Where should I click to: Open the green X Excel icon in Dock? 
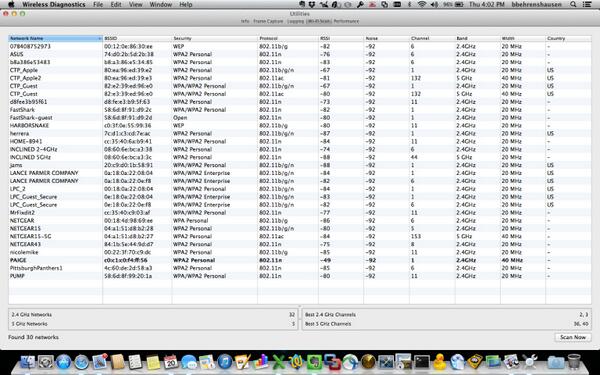279,362
